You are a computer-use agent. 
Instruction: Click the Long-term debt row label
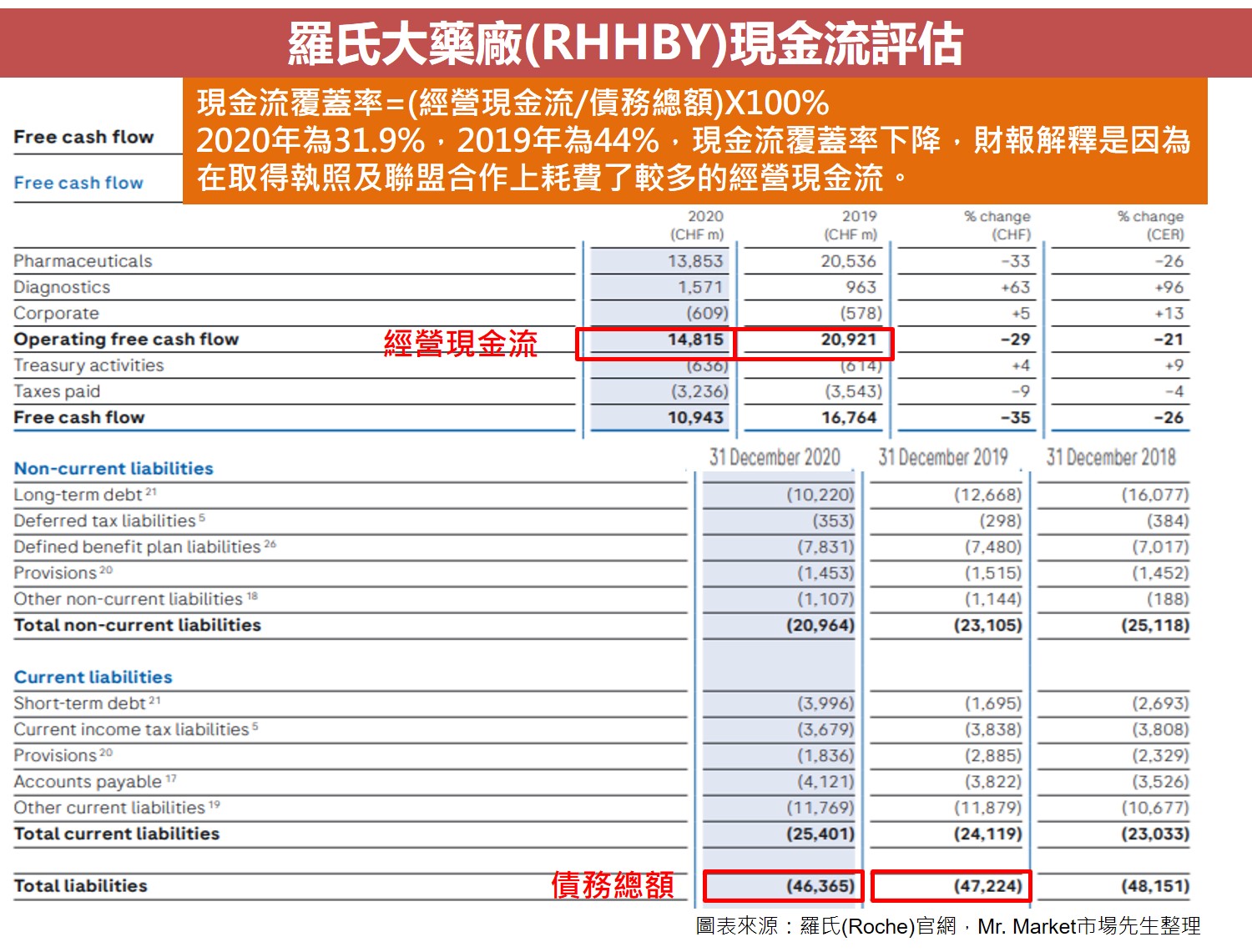coord(85,495)
